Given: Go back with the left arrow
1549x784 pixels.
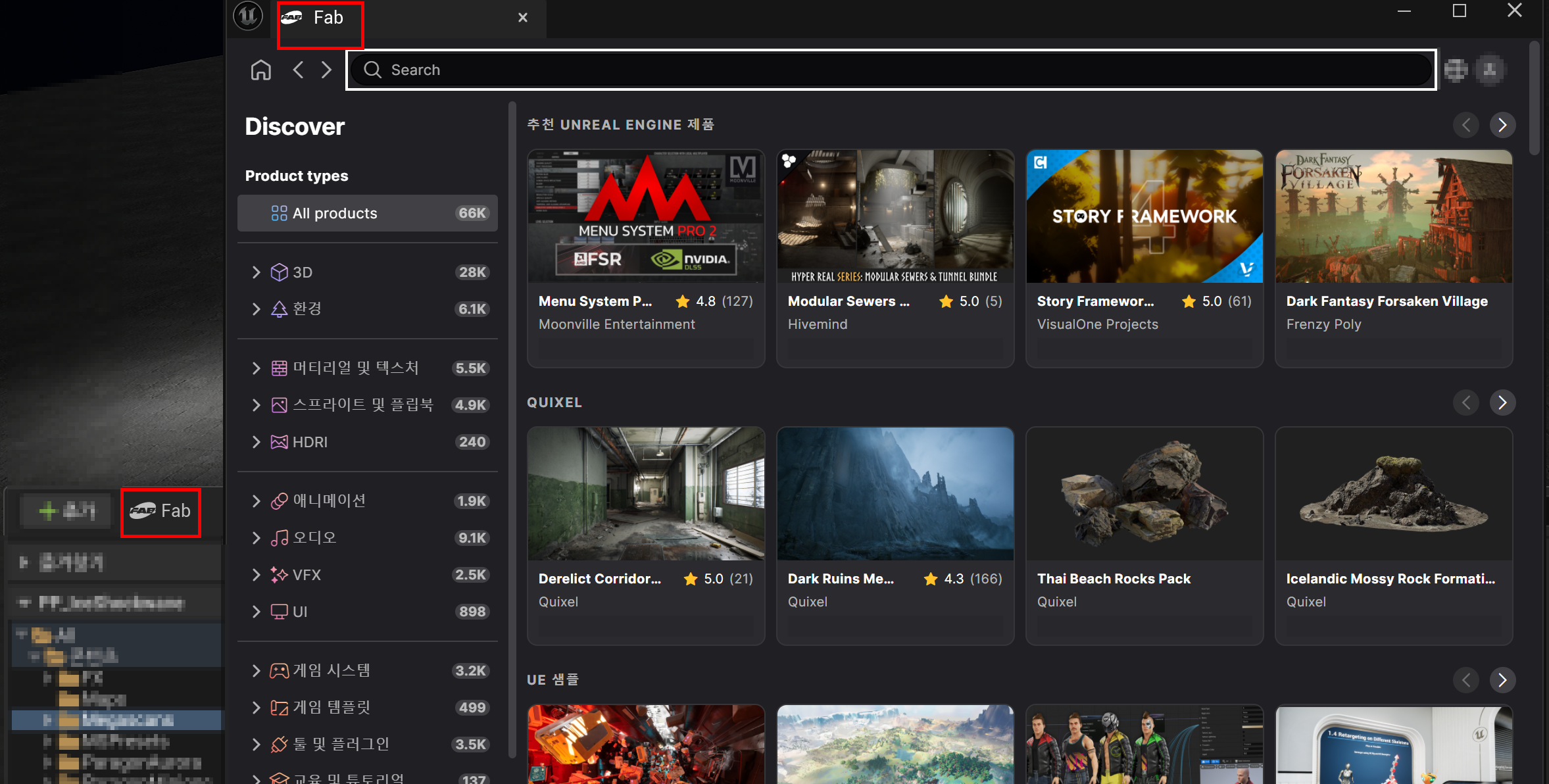Looking at the screenshot, I should [x=299, y=70].
